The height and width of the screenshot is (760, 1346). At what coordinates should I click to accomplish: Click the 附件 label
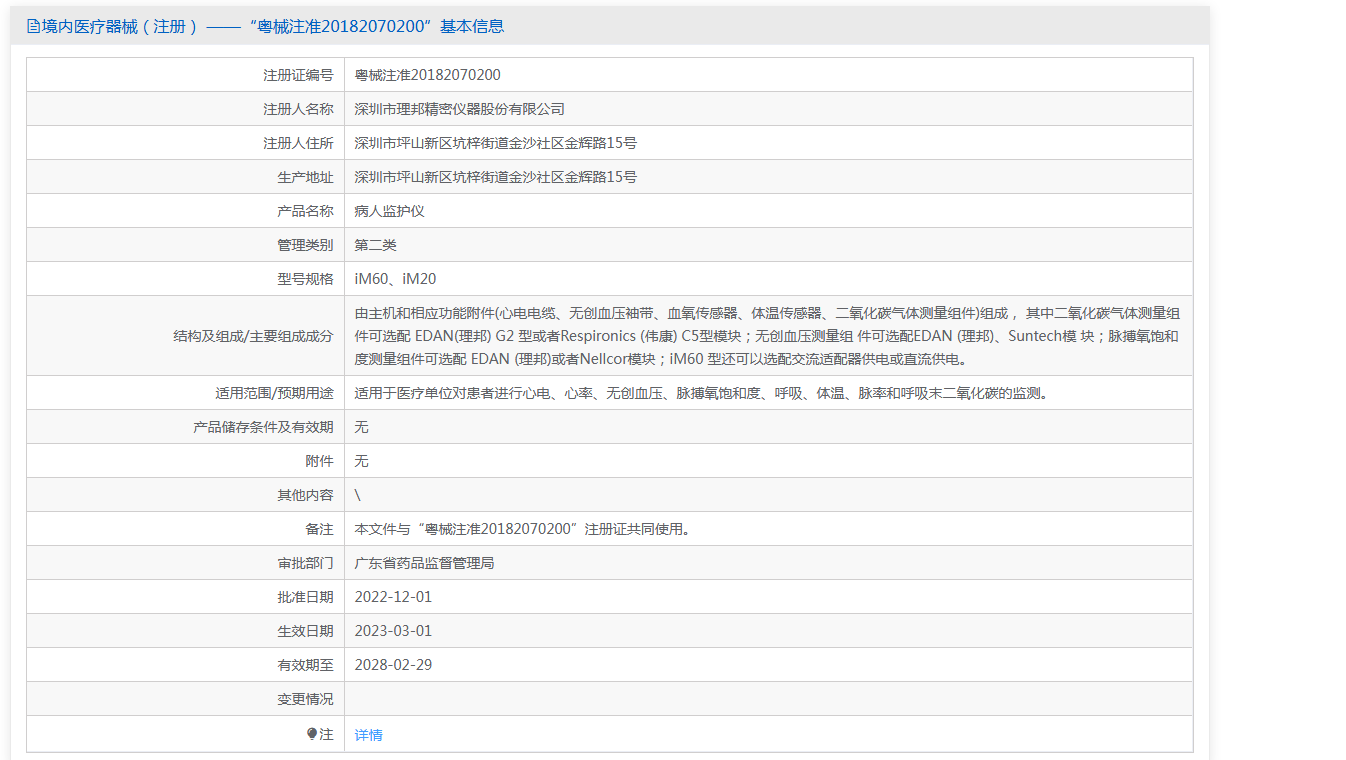319,461
